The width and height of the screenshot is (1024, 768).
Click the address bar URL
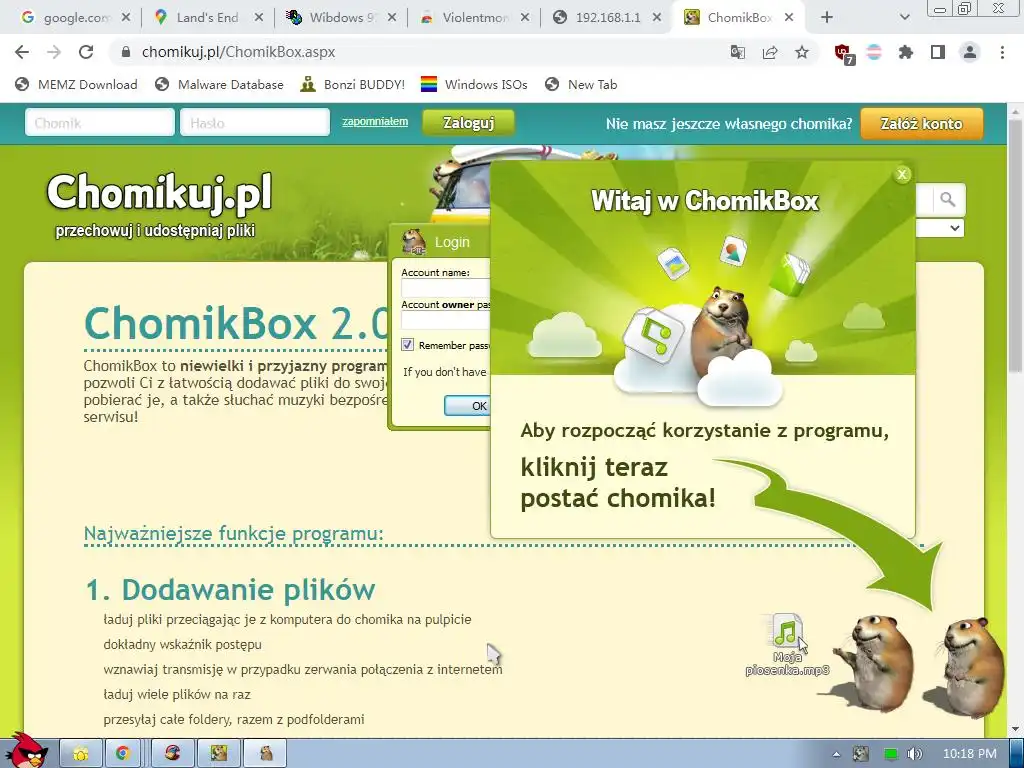238,52
